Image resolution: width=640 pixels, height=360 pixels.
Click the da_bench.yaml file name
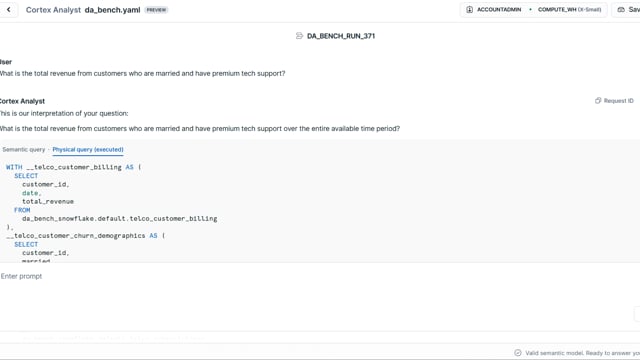pos(112,10)
